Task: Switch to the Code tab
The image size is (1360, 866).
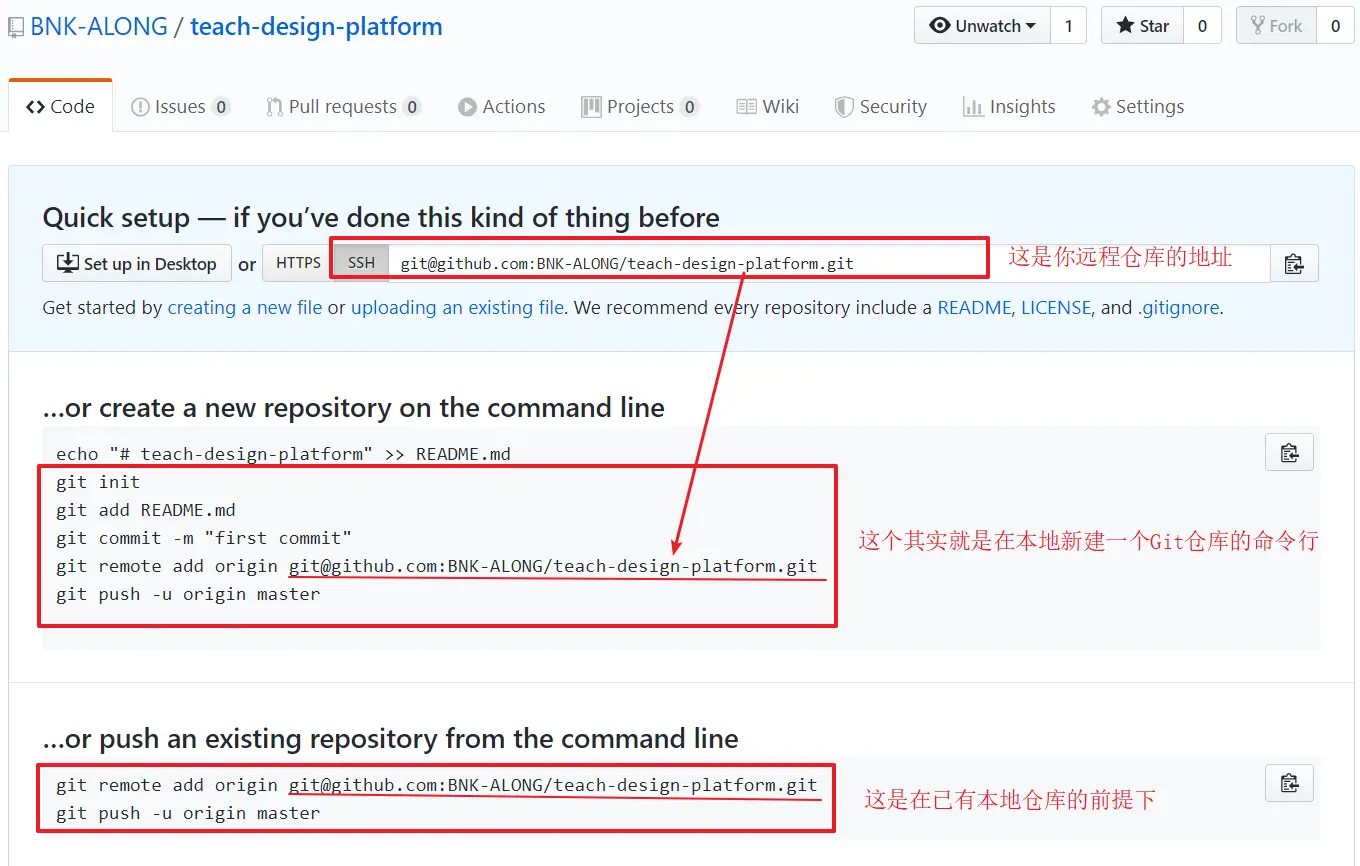Action: click(60, 106)
